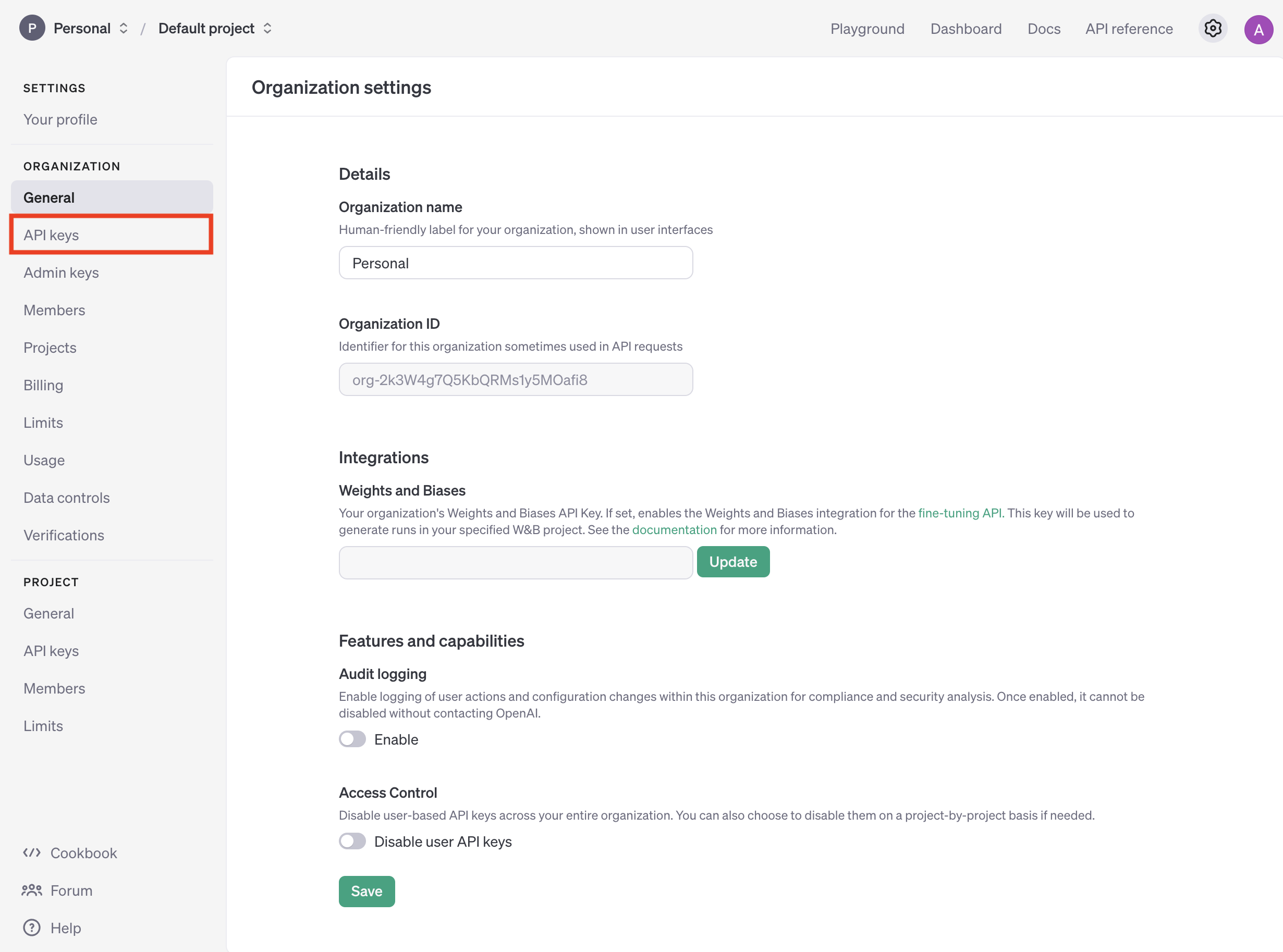Click the Weights and Biases key field
The height and width of the screenshot is (952, 1283).
click(x=516, y=562)
